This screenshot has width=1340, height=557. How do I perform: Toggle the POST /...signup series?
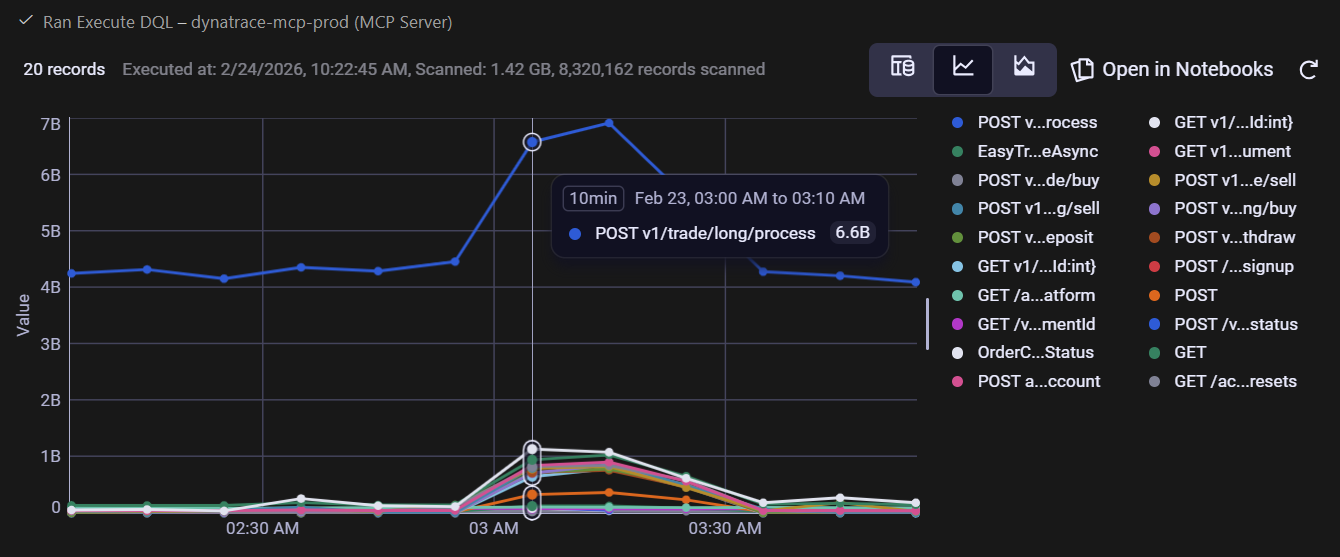coord(1234,266)
